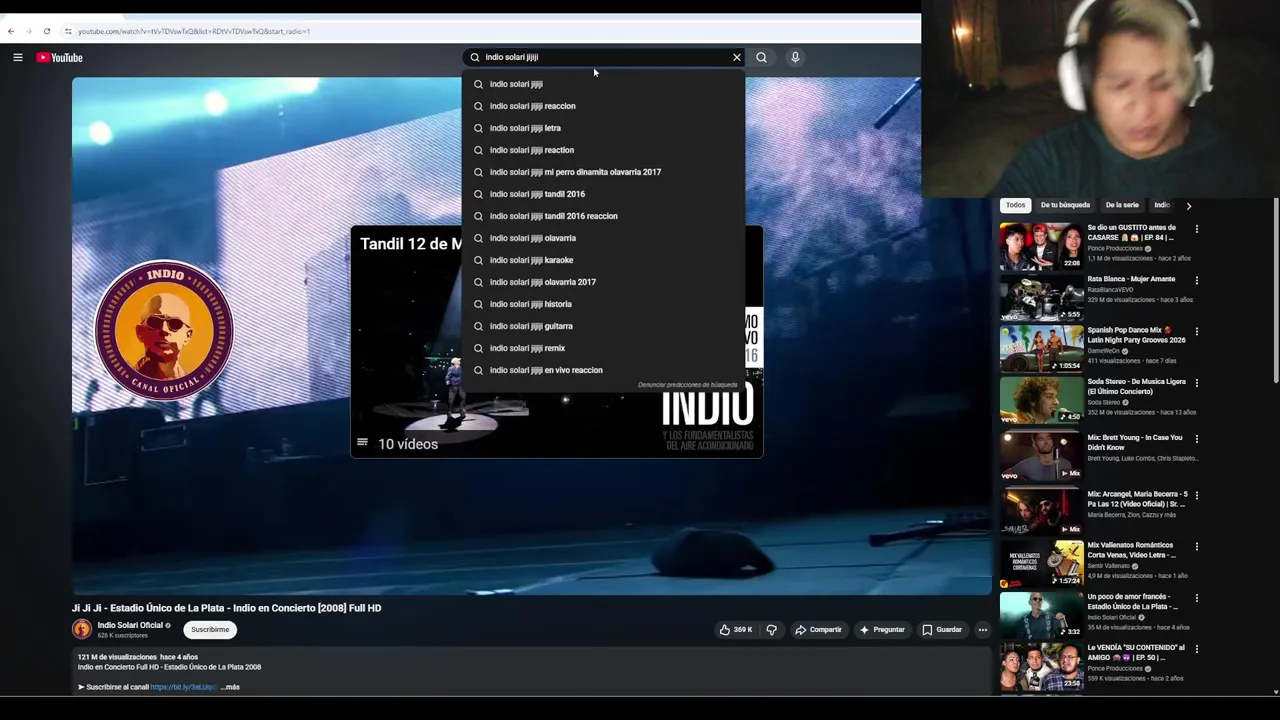Open 'Spanish Pop Dance Mix' video thumbnail

pyautogui.click(x=1041, y=348)
